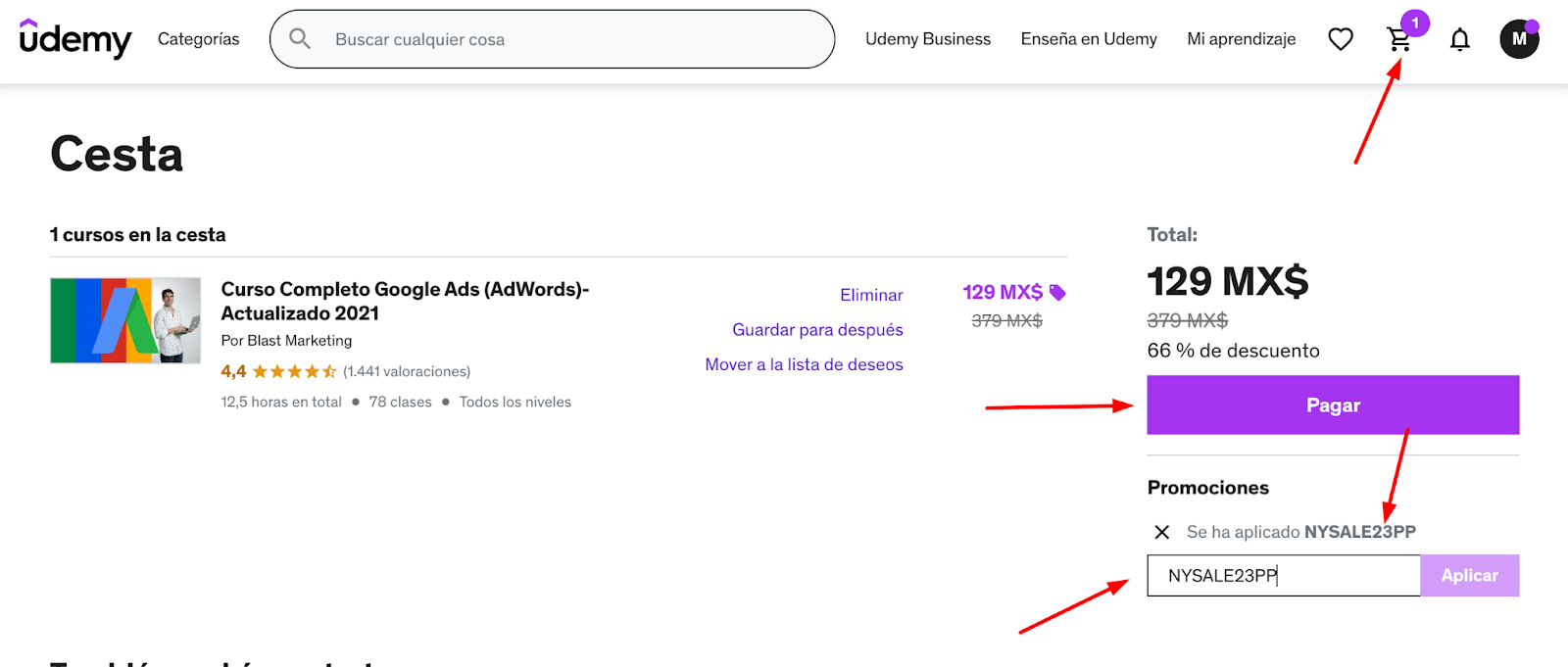Click the Todos los niveles text

(514, 402)
